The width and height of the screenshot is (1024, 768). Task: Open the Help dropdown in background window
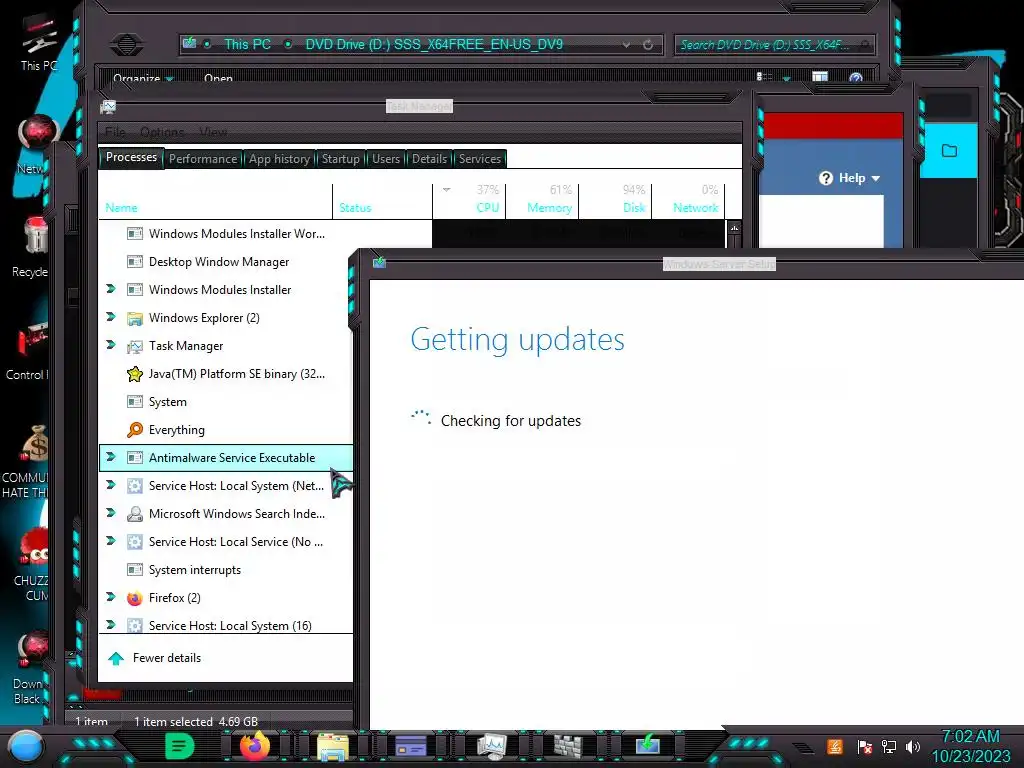[850, 178]
